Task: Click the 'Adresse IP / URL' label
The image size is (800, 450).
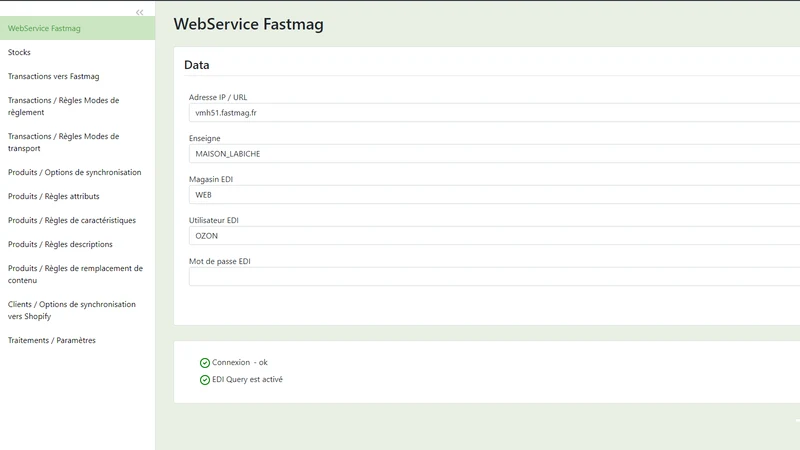Action: 218,97
